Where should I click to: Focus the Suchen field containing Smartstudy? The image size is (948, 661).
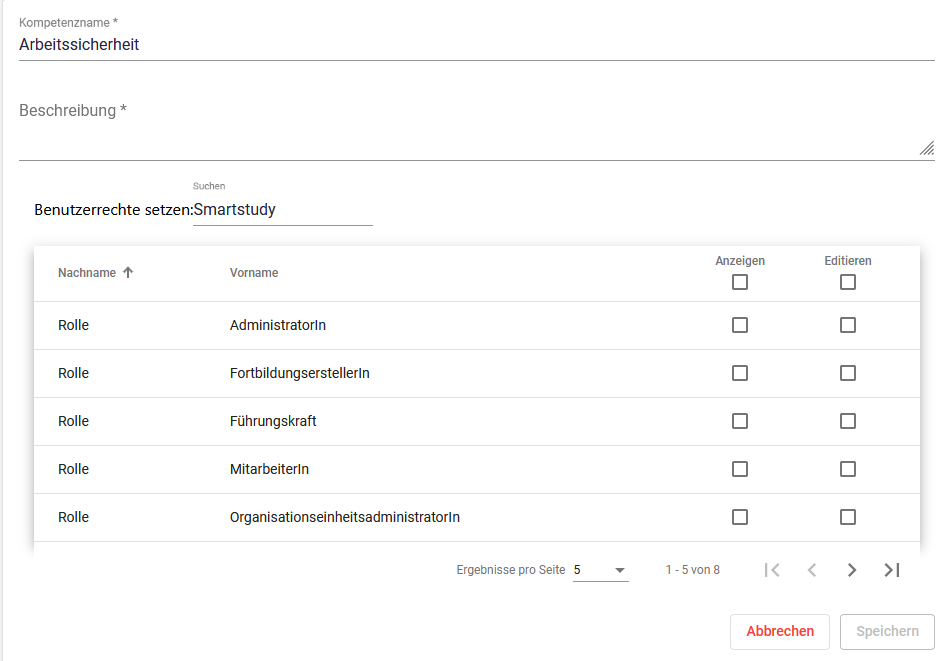(283, 210)
